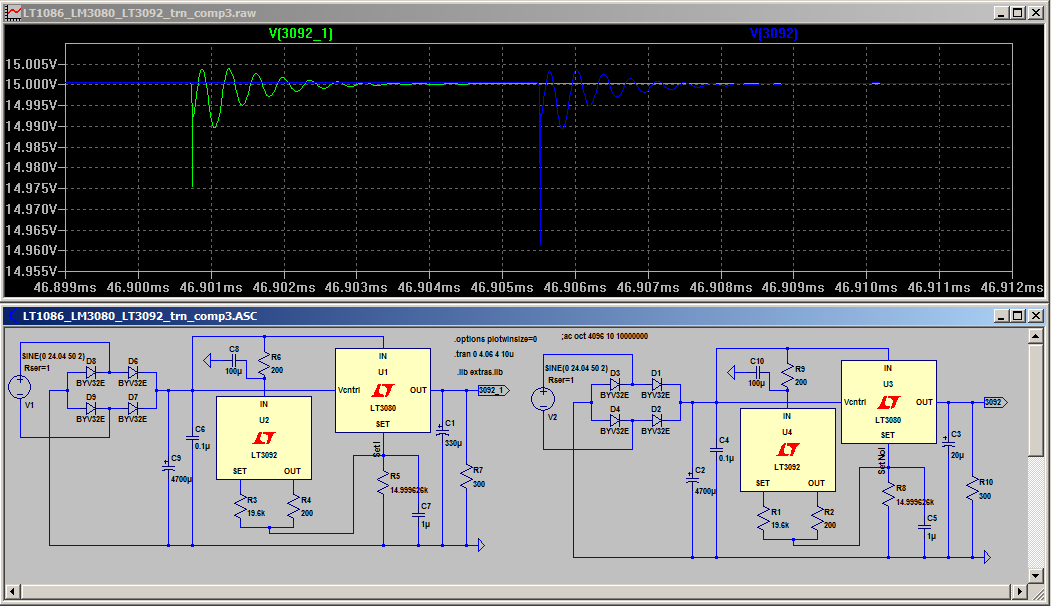Open the schematic window's title bar icon
Viewport: 1051px width, 606px height.
click(13, 316)
